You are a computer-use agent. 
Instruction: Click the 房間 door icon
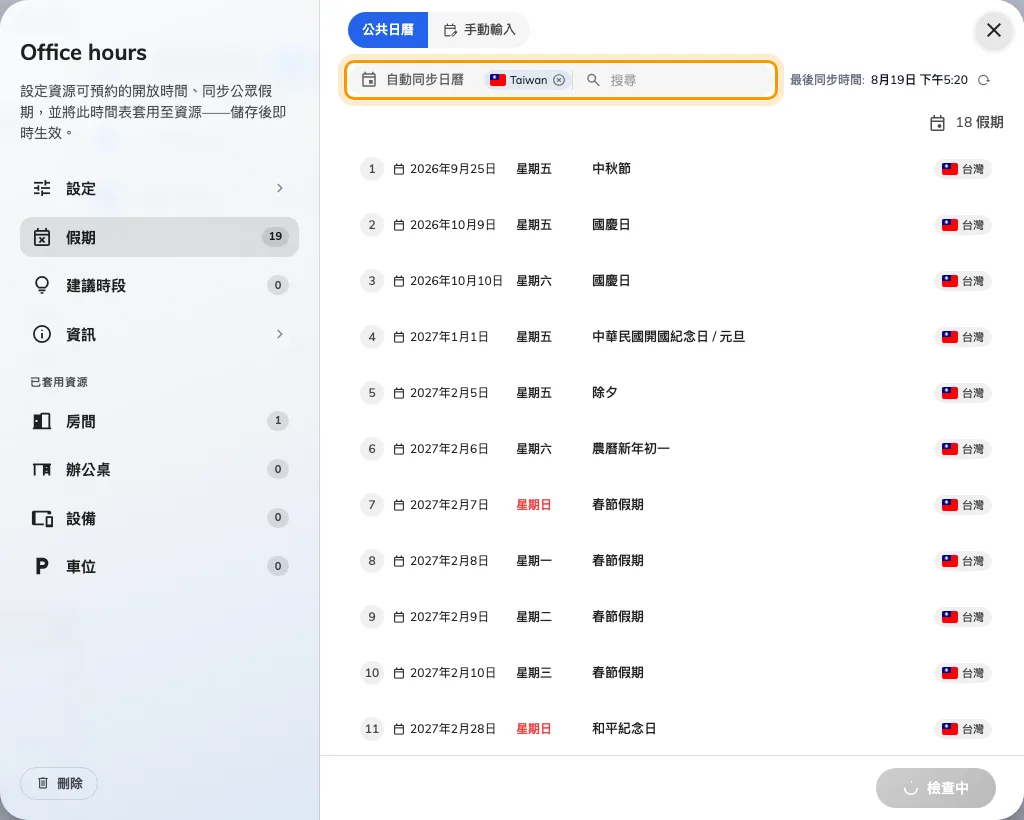(42, 421)
